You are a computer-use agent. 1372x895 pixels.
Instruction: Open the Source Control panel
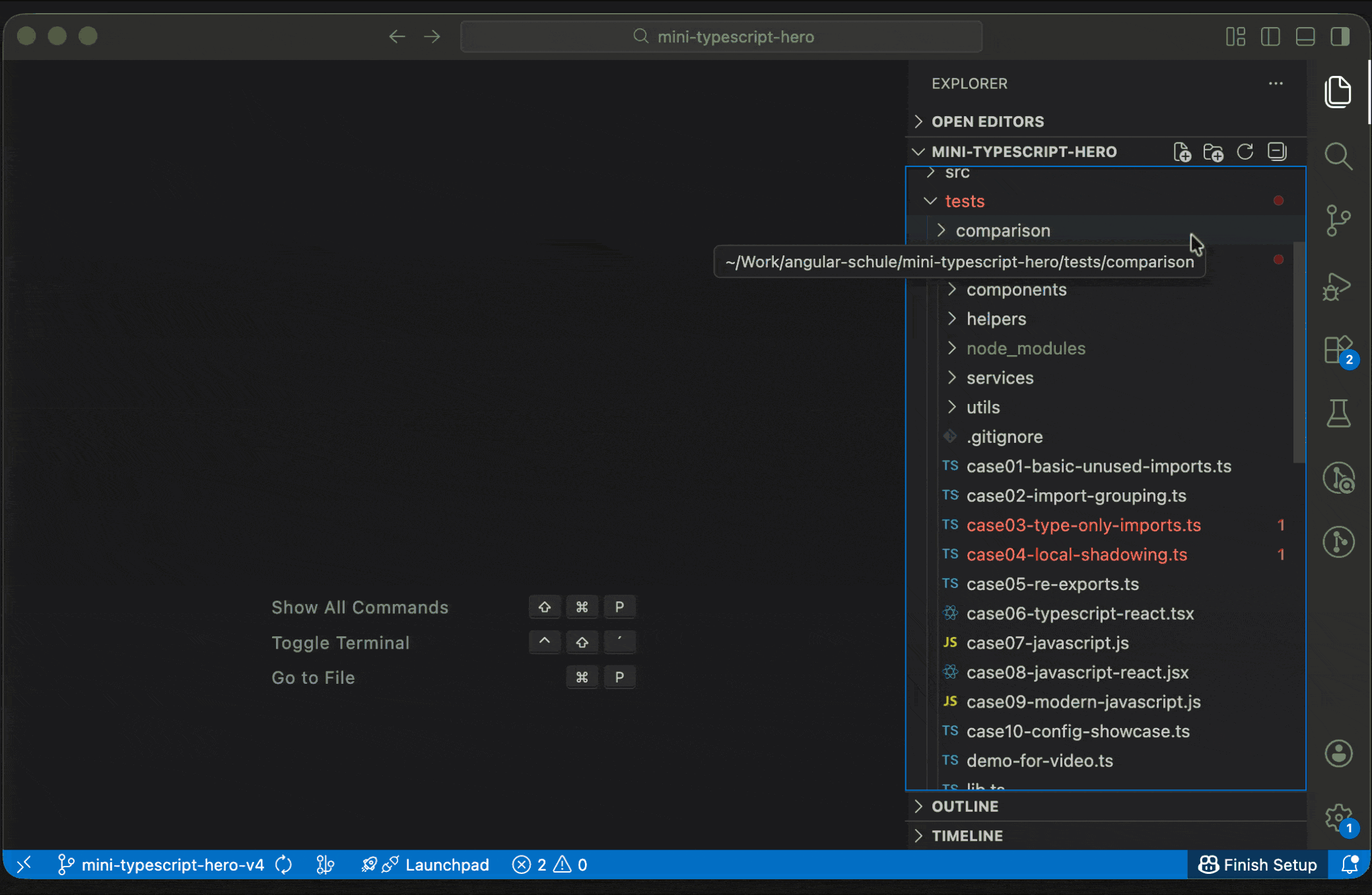[1339, 220]
